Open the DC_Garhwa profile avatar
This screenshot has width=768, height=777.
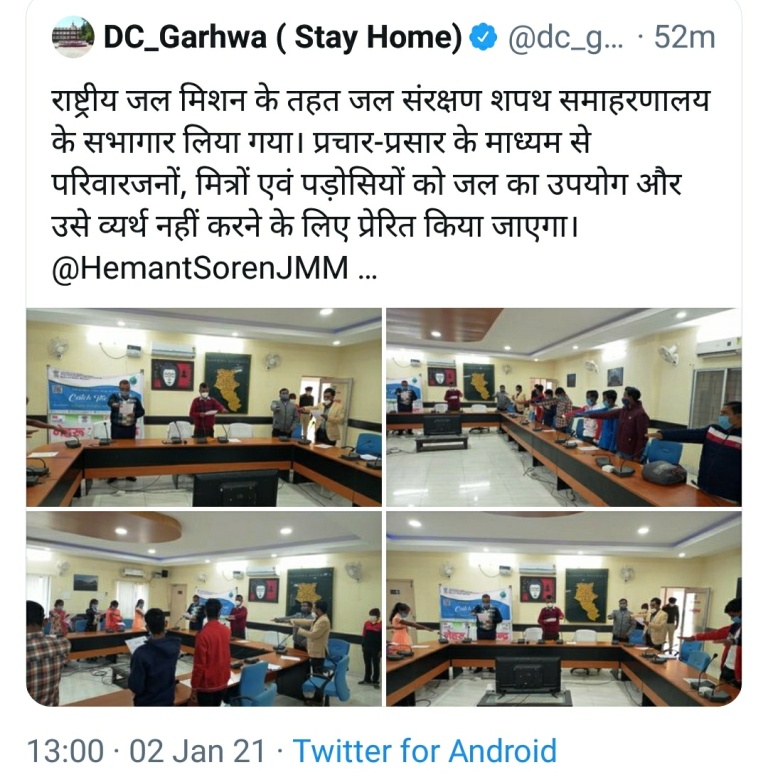pyautogui.click(x=73, y=37)
